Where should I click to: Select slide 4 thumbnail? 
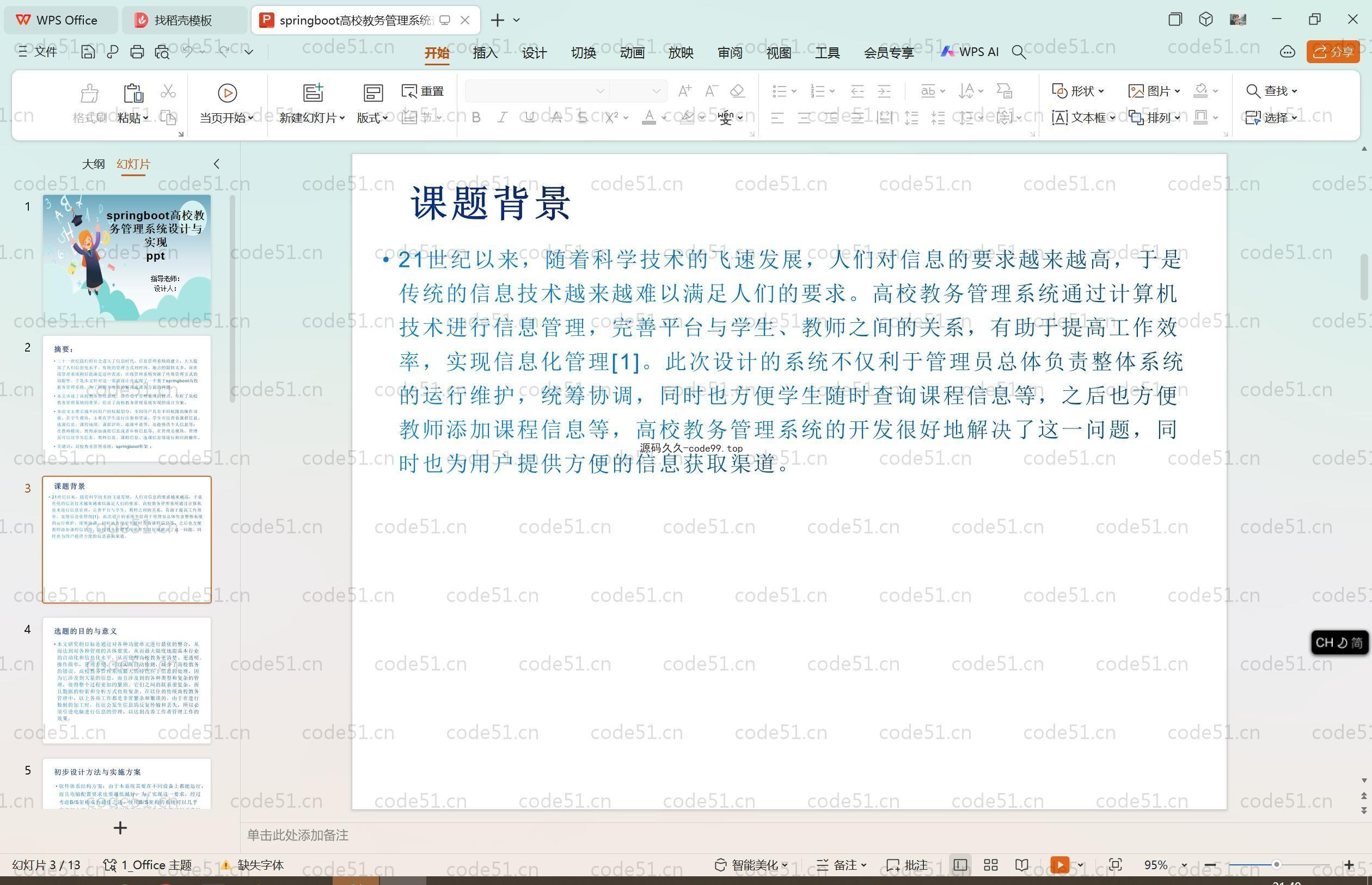tap(126, 680)
